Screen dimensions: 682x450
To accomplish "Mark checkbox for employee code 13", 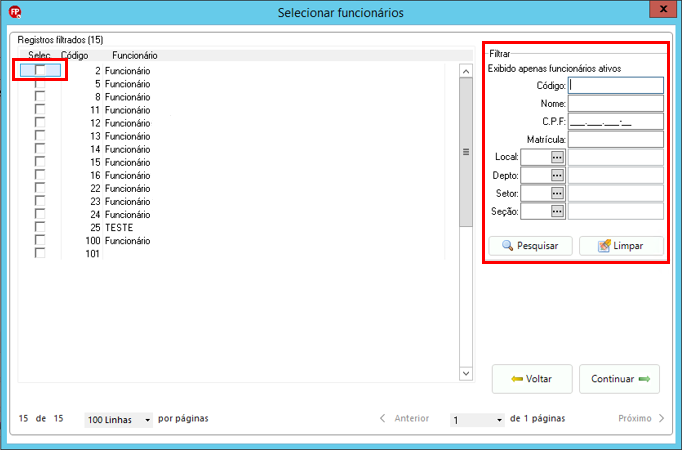I will 40,135.
